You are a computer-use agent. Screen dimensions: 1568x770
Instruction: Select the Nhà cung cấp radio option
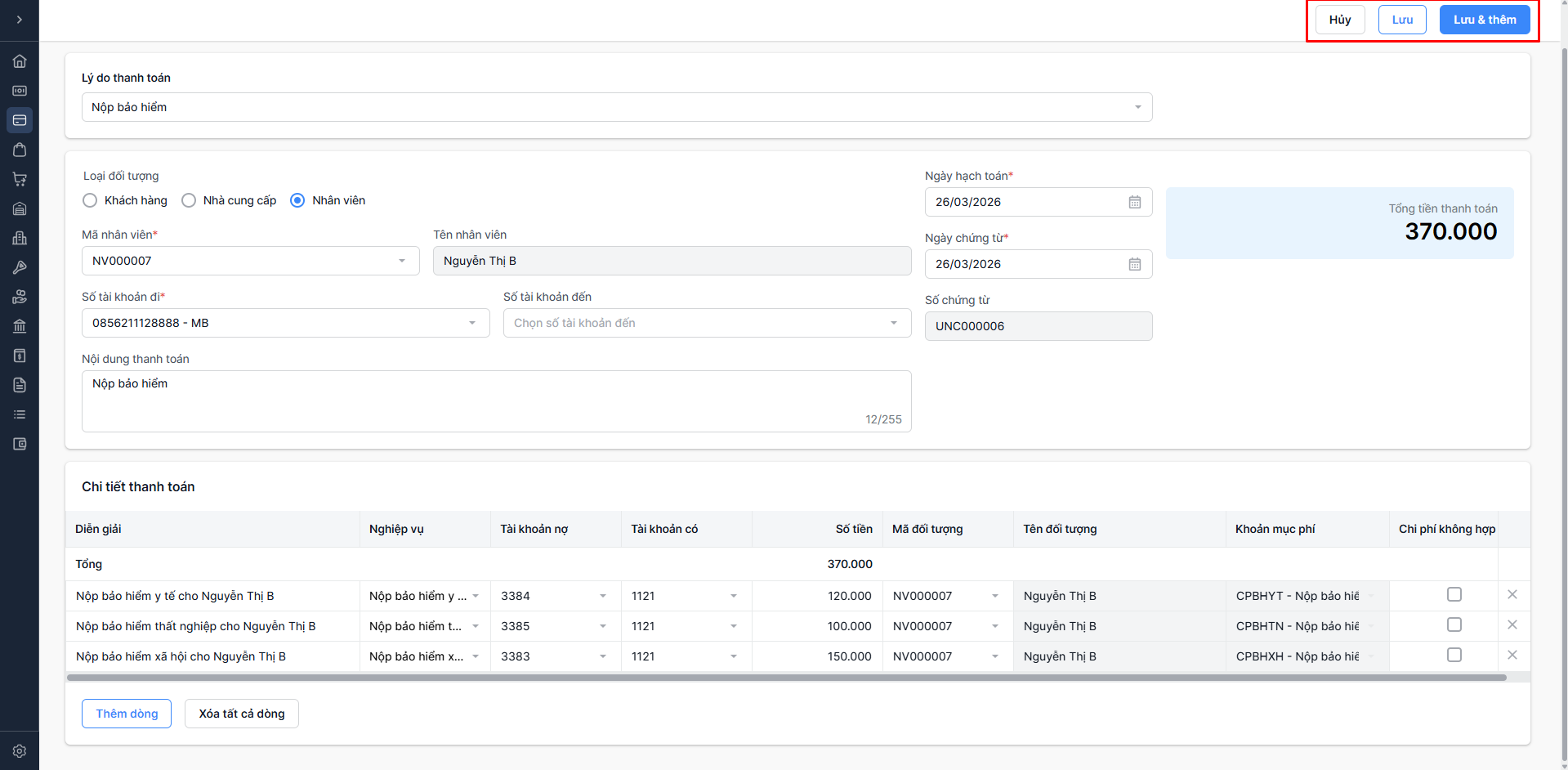(189, 200)
